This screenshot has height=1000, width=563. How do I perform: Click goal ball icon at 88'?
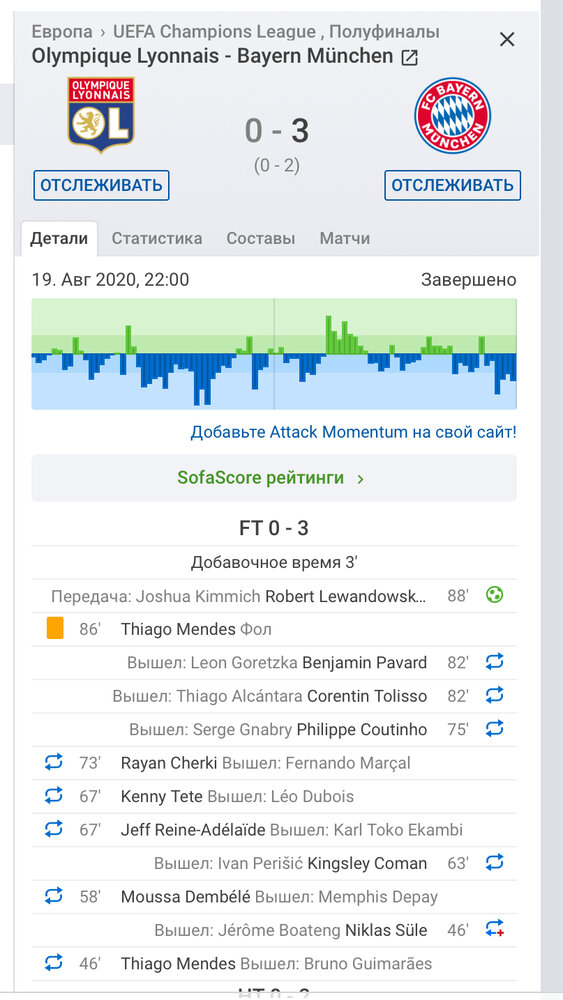click(x=494, y=596)
